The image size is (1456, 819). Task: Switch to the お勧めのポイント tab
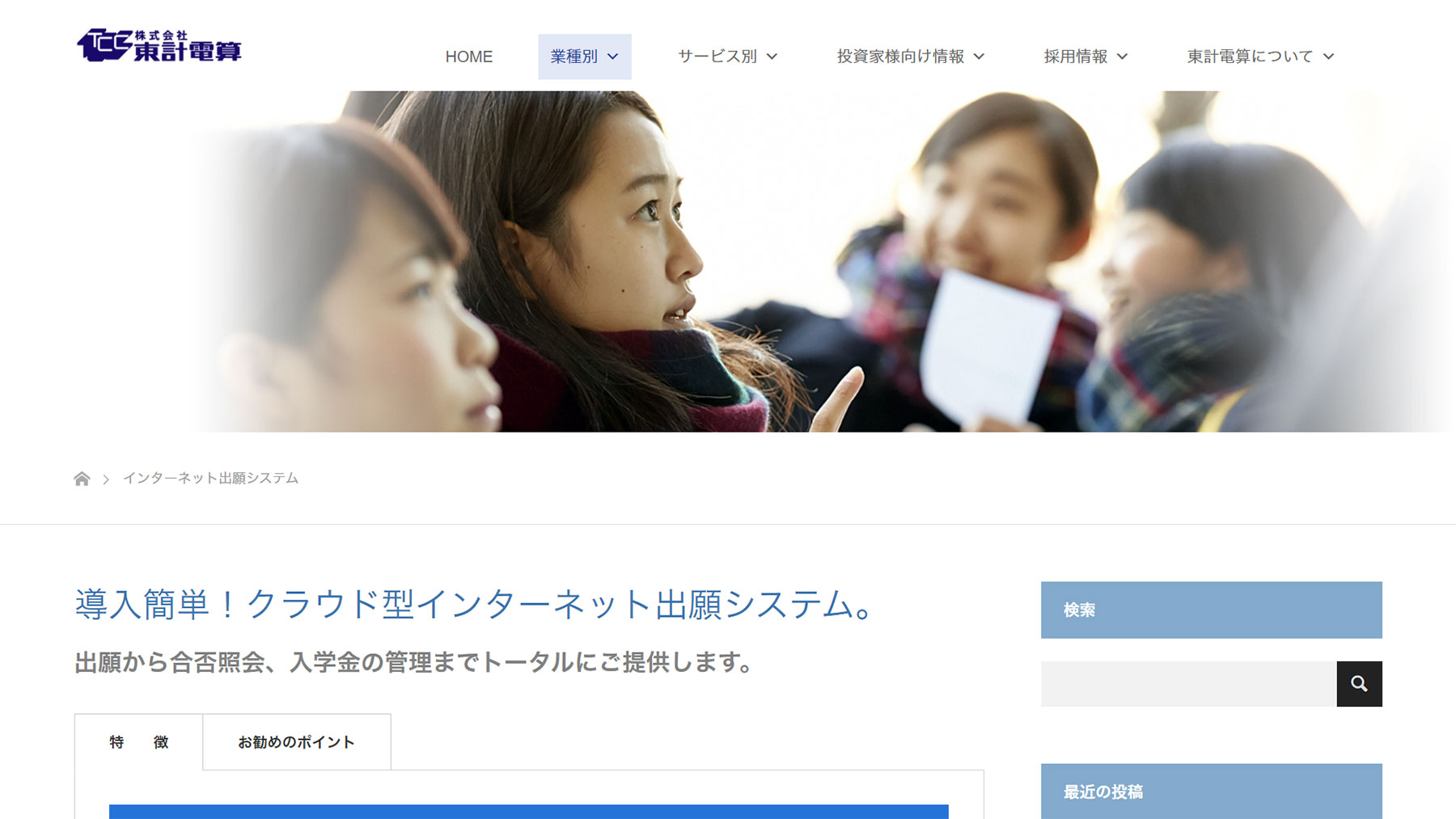(x=297, y=742)
